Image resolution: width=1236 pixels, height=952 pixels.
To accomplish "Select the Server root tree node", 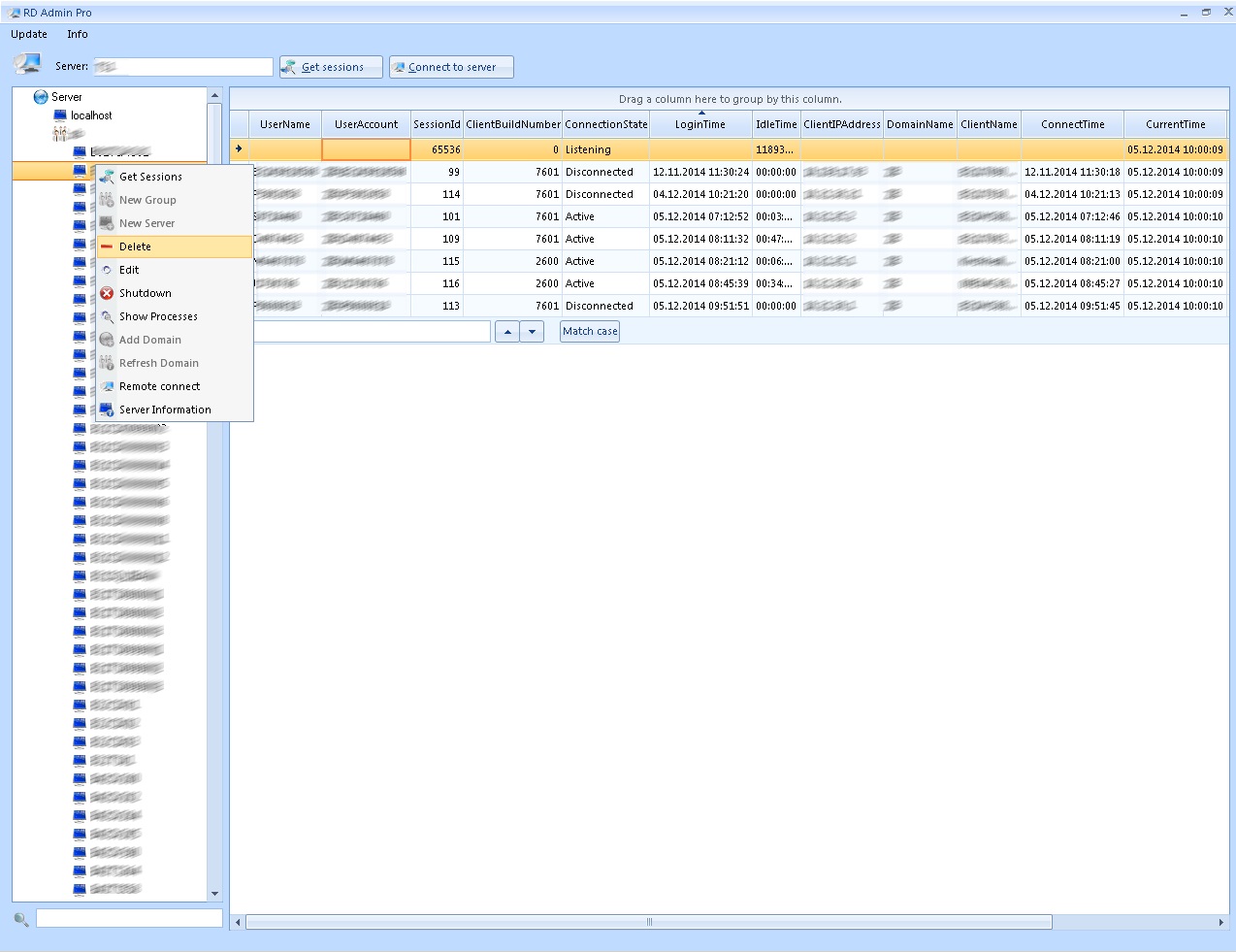I will [x=67, y=97].
